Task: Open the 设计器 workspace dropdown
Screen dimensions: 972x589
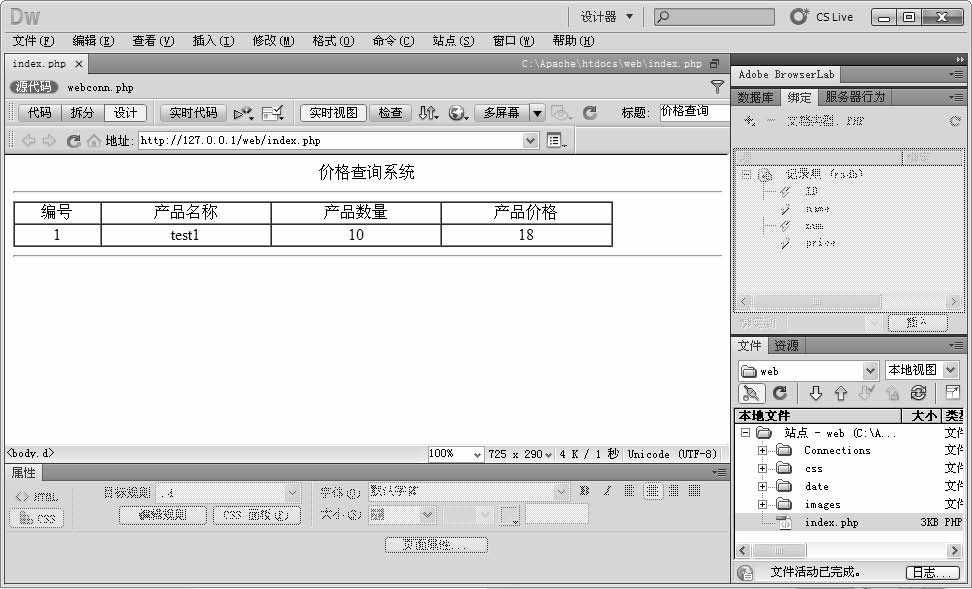Action: (606, 17)
